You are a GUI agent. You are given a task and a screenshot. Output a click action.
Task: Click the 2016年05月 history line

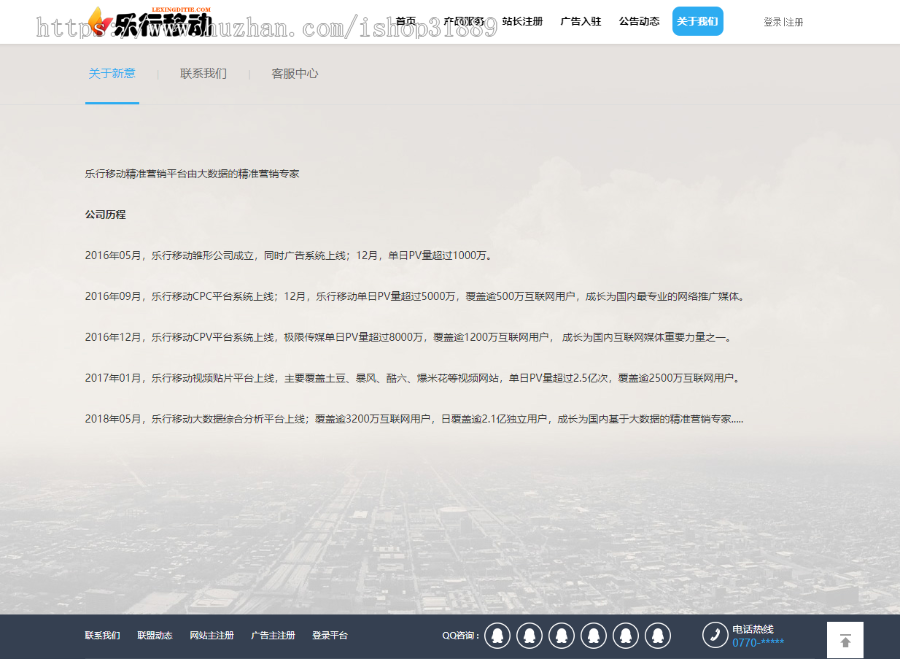click(289, 255)
